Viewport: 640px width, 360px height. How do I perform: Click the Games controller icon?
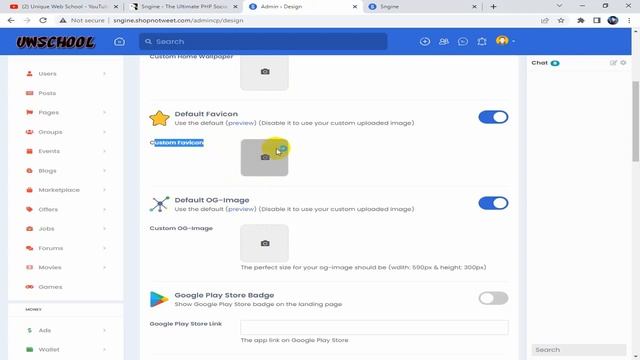(x=29, y=287)
